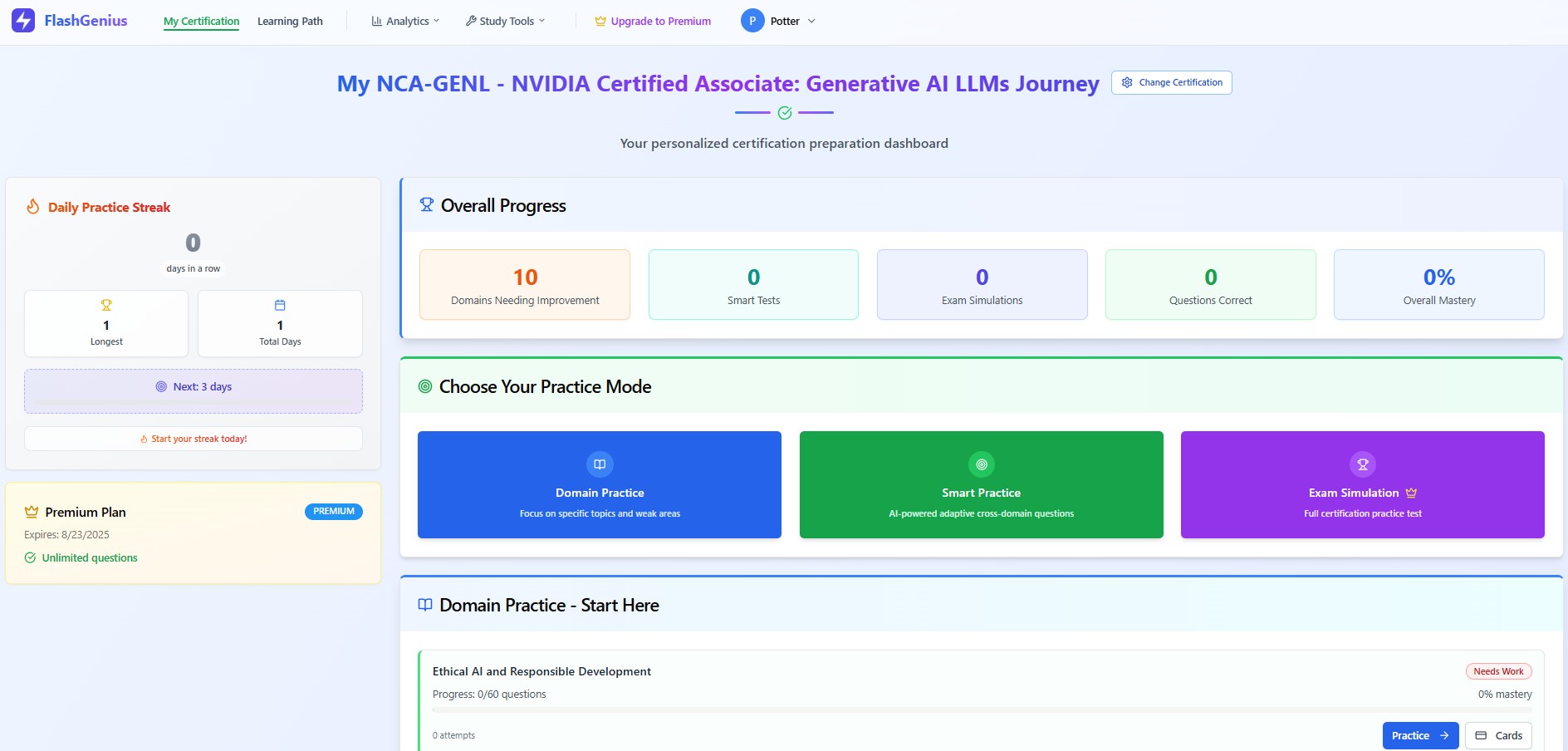Click the trophy icon in Exam Simulation card
Viewport: 1568px width, 751px height.
[1363, 464]
